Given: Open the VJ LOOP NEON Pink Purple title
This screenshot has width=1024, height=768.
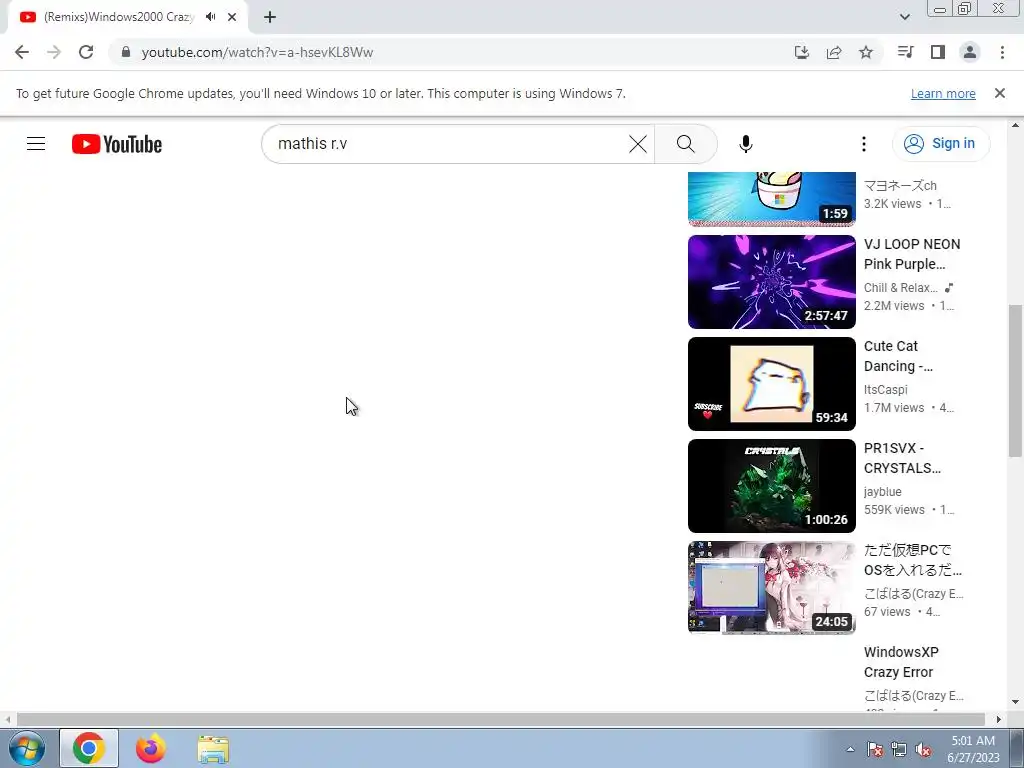Looking at the screenshot, I should (912, 254).
